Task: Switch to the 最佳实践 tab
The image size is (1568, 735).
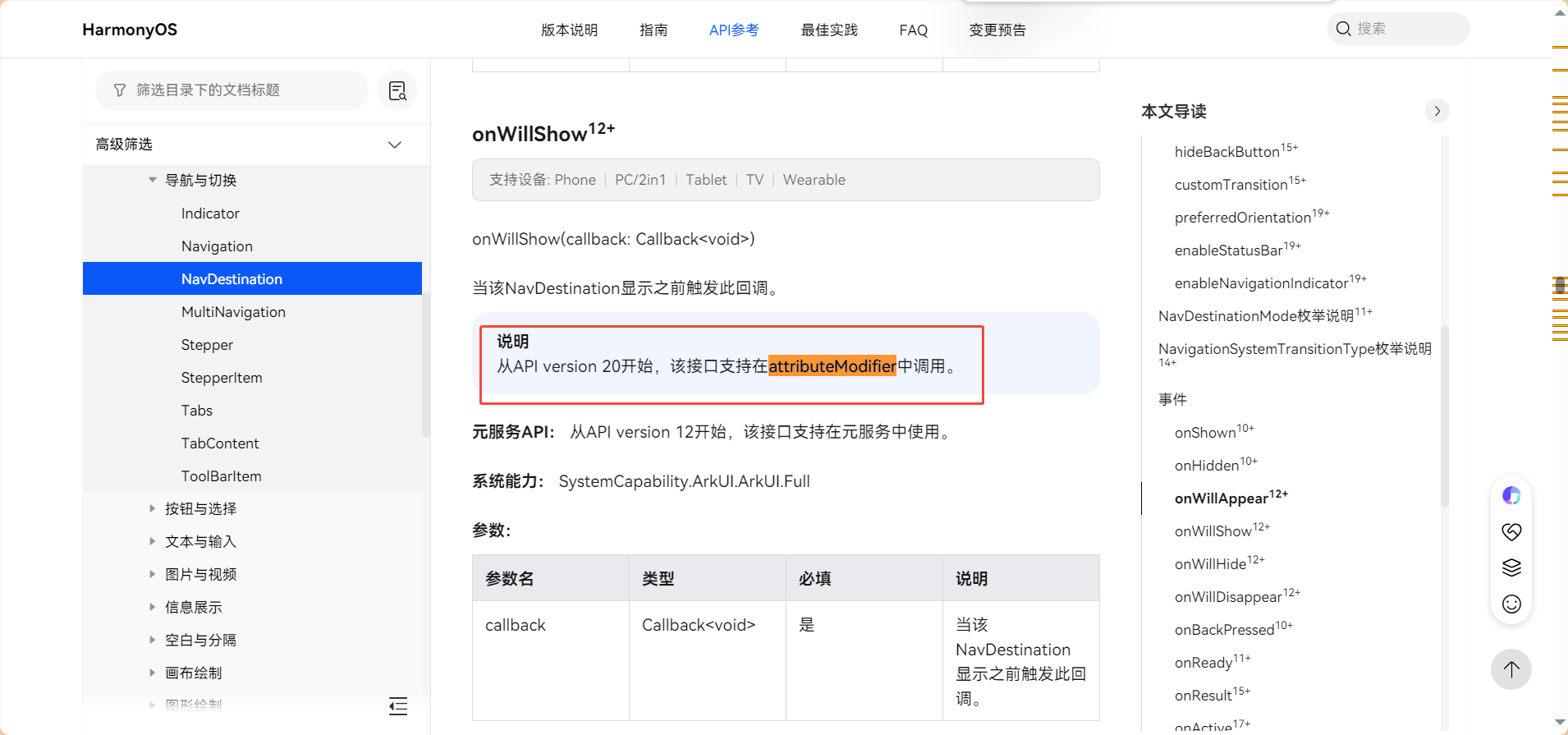Action: point(828,30)
